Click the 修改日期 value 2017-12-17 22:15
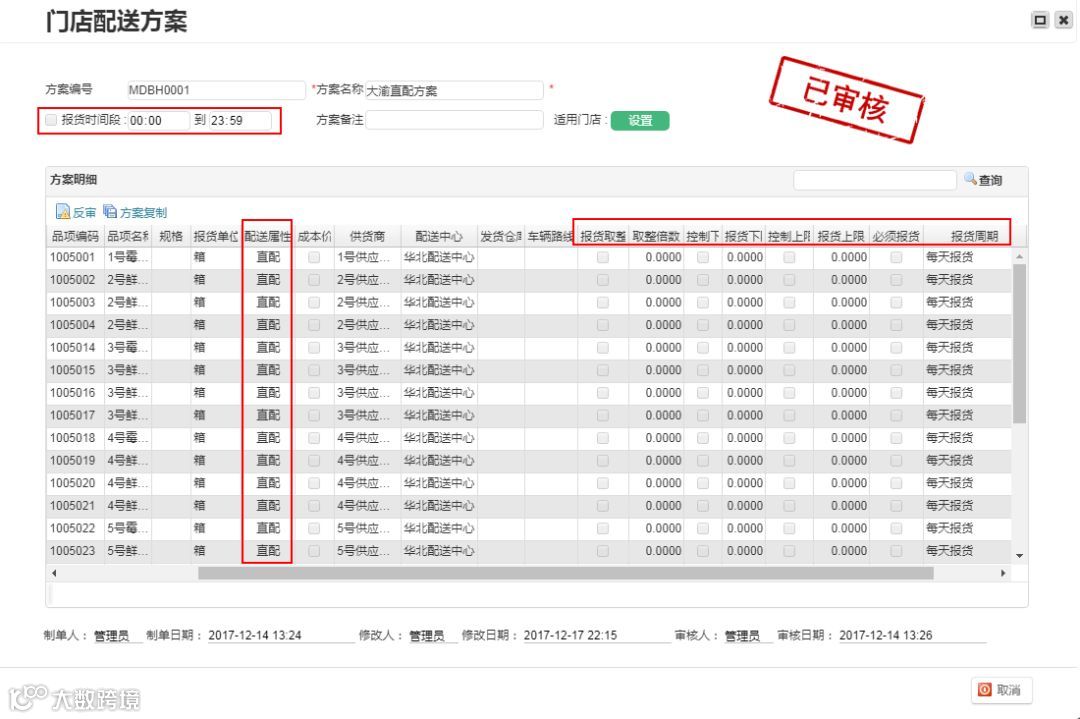1080x719 pixels. 570,635
